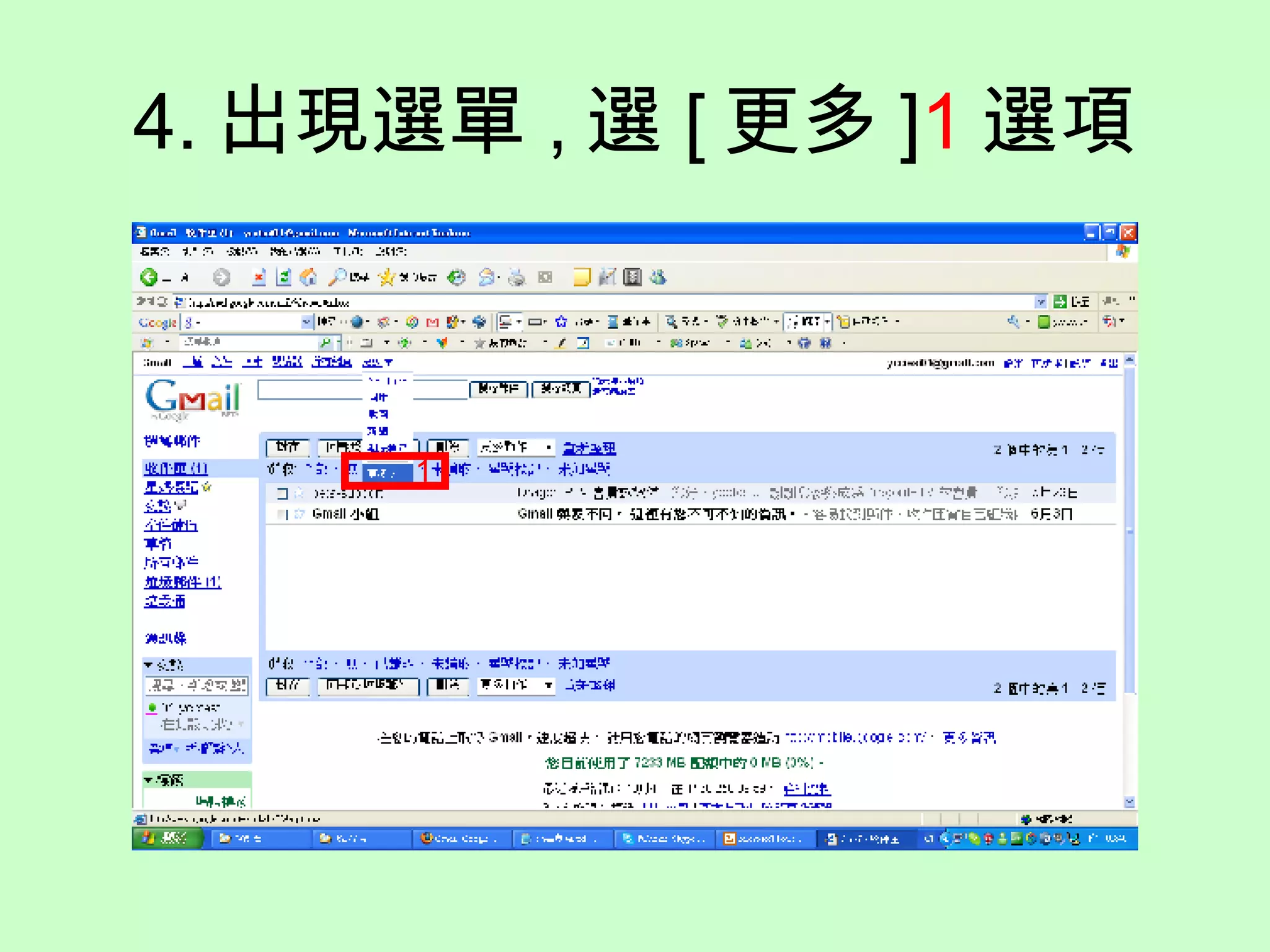Click the bottom Archive button
Viewport: 1270px width, 952px height.
288,685
